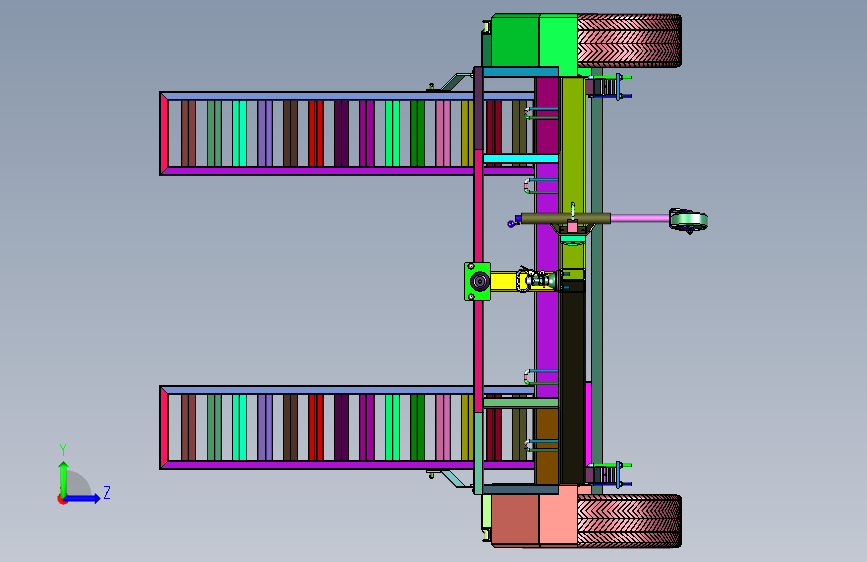Image resolution: width=867 pixels, height=562 pixels.
Task: Select the leftmost brown rung of lower ramp
Action: 189,428
